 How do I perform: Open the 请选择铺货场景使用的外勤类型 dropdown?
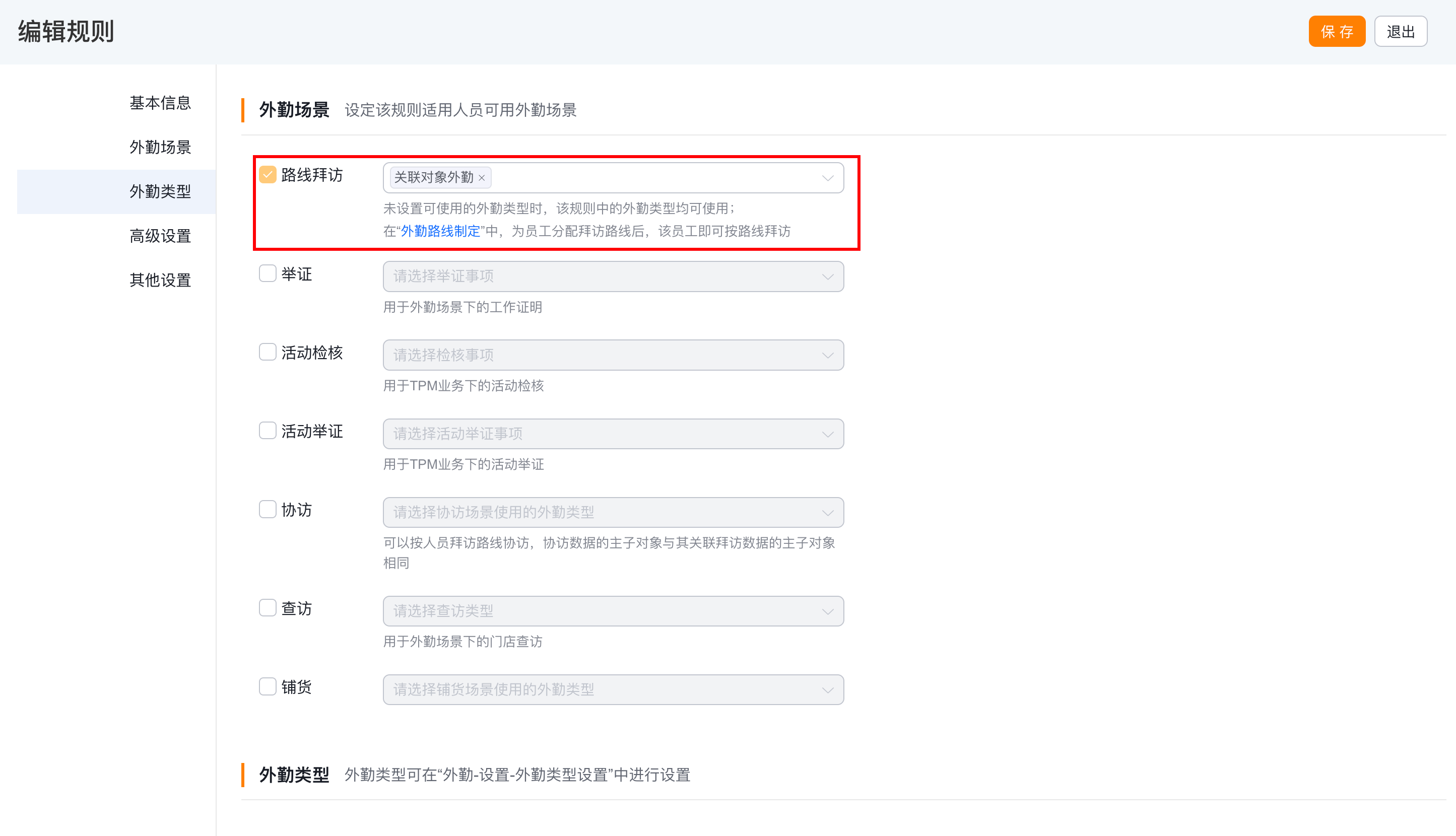coord(614,690)
